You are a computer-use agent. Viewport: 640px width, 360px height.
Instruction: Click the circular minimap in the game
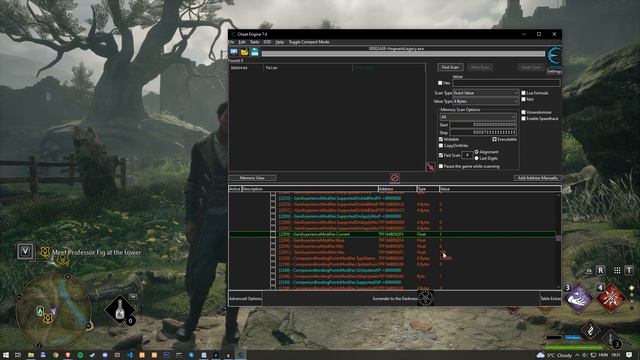pyautogui.click(x=53, y=311)
